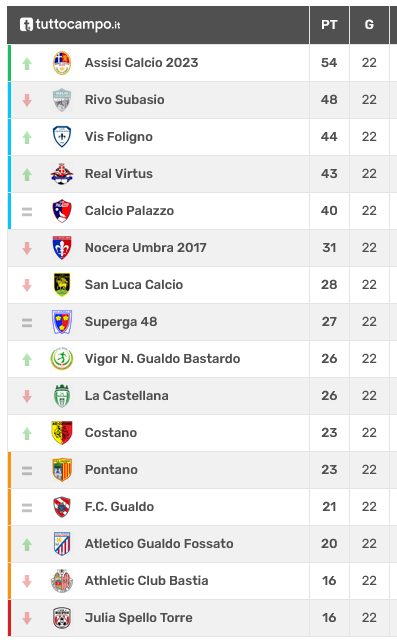
Task: Open La Castellana team link
Action: click(x=126, y=396)
